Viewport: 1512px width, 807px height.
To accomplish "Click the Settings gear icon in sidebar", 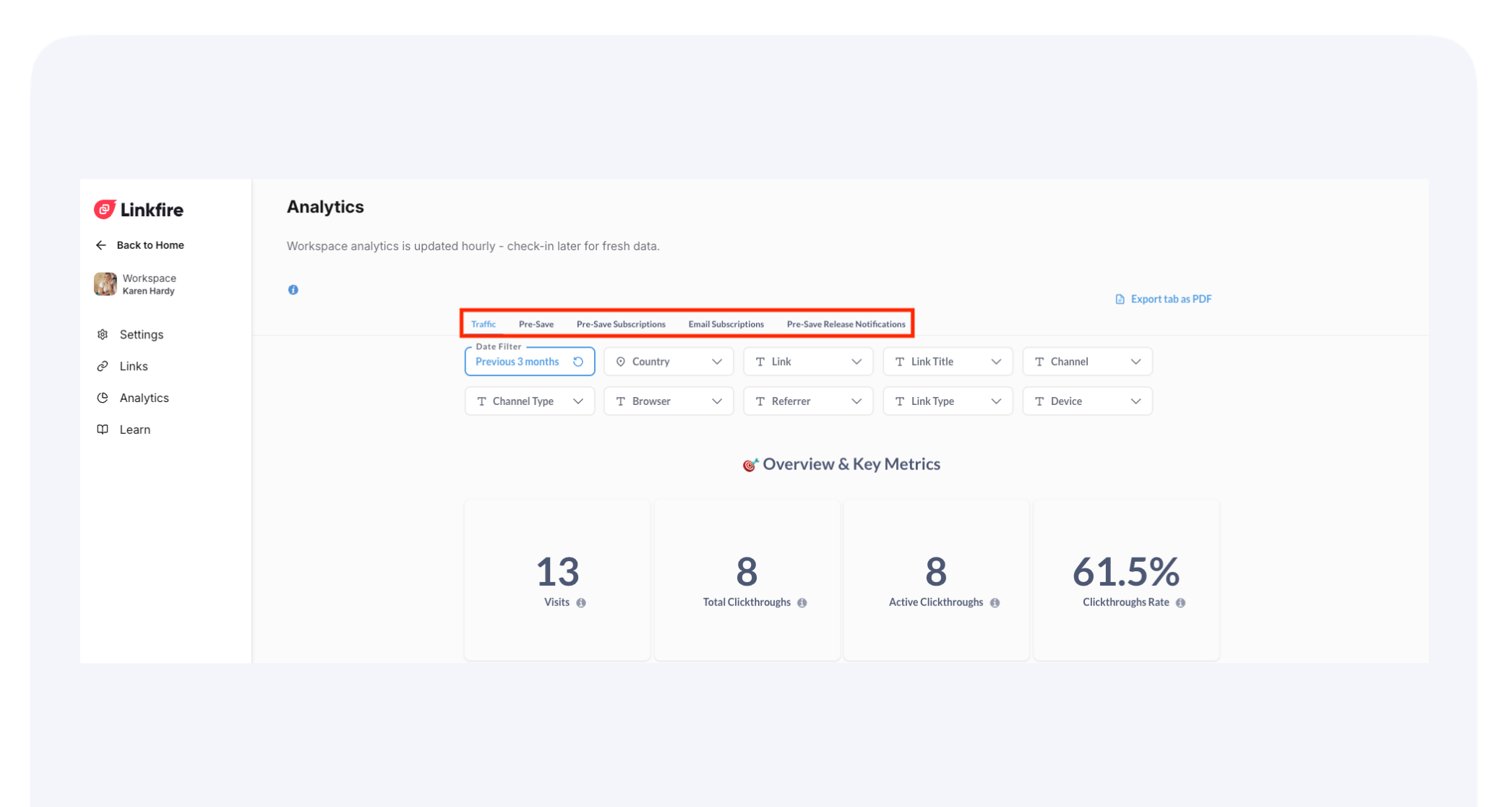I will coord(103,335).
